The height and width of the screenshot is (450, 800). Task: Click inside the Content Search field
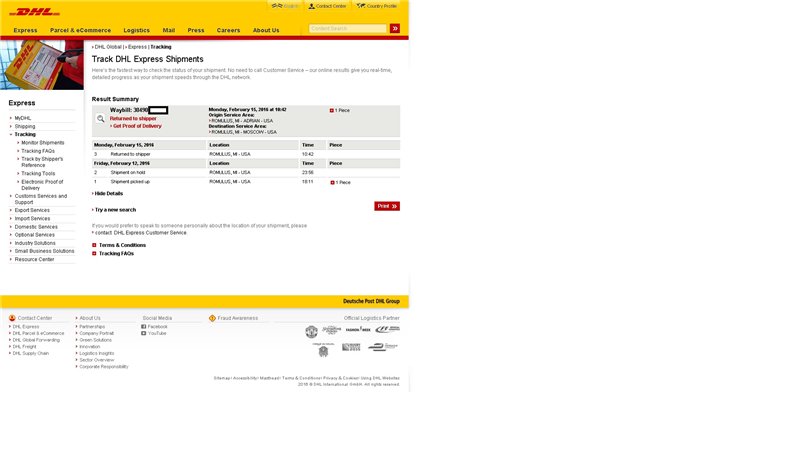click(346, 29)
